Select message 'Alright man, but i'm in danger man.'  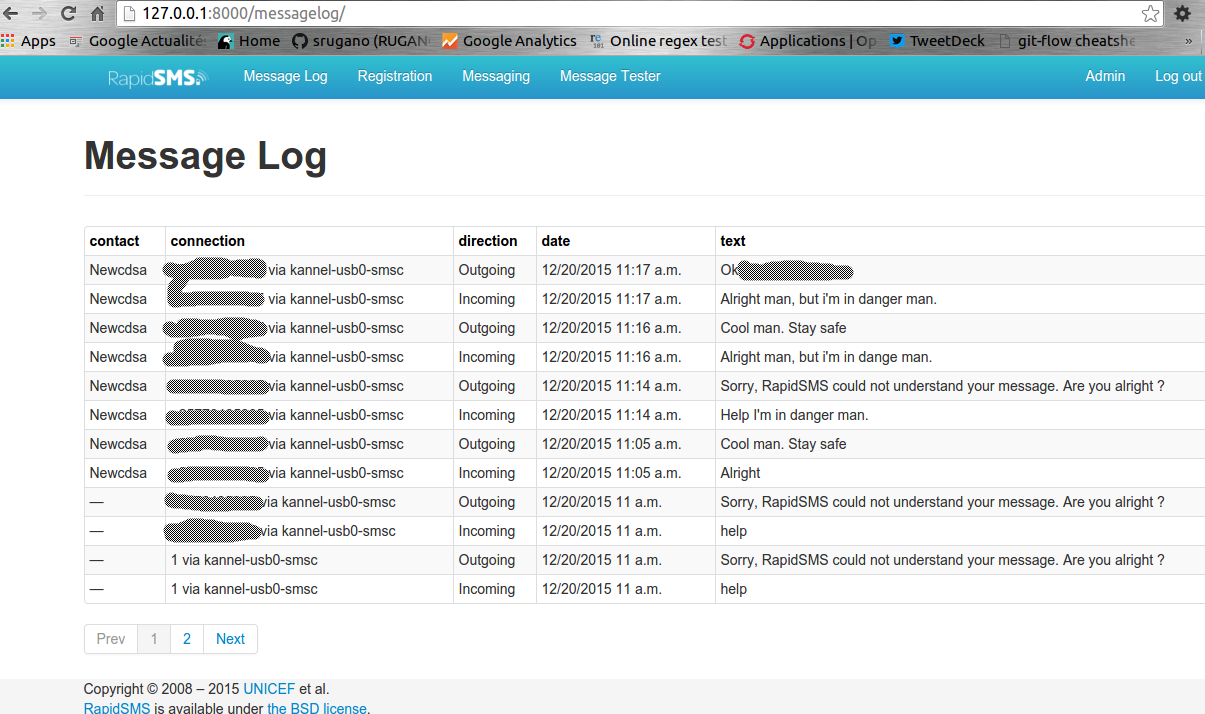tap(828, 299)
